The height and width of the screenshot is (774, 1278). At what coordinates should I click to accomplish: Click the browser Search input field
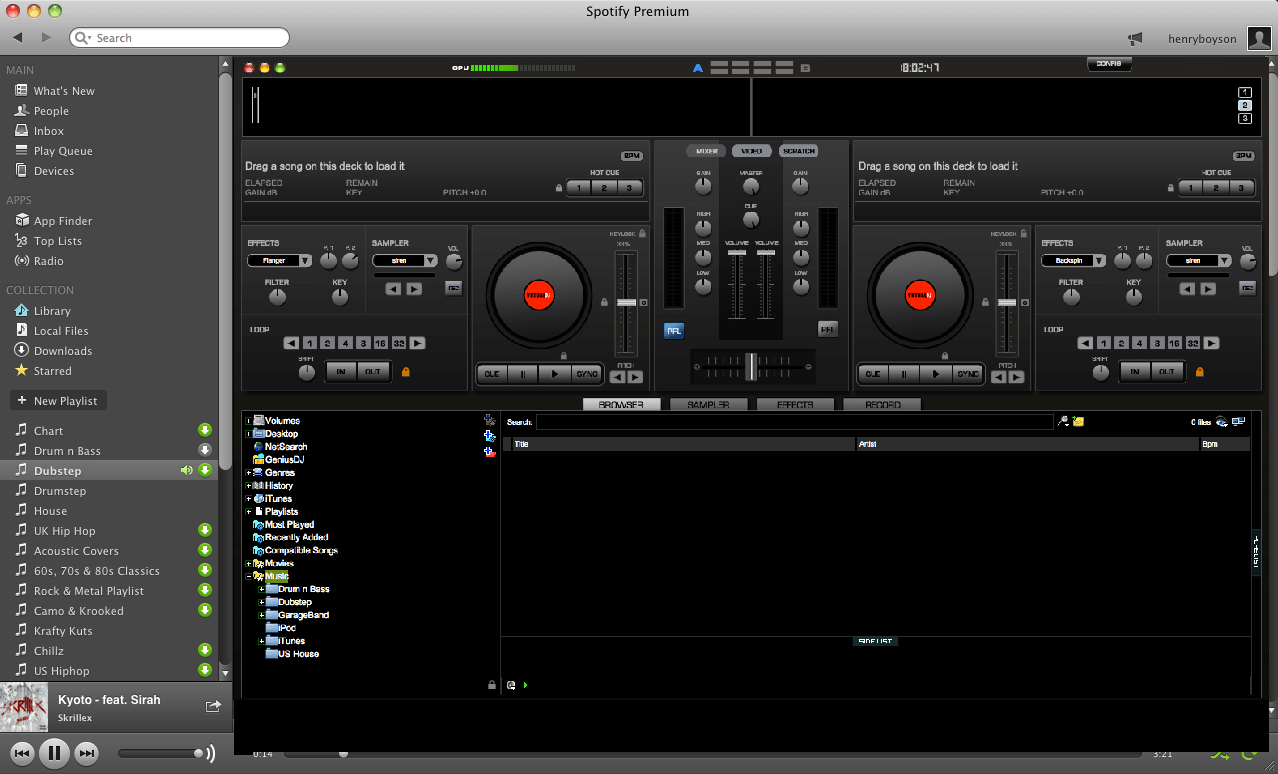coord(794,422)
